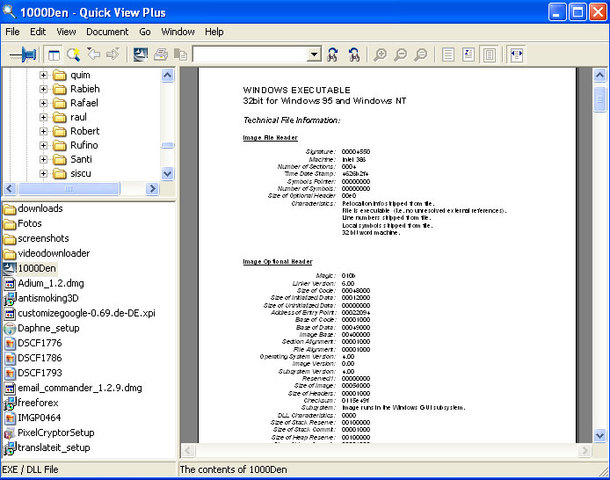Click the document vertical scroll thumb
The image size is (610, 480).
tap(600, 100)
